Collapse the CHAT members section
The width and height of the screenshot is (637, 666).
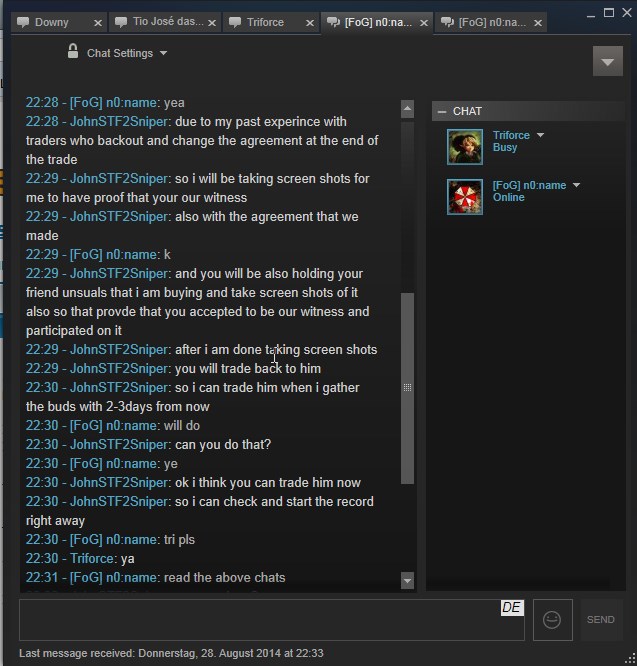442,111
